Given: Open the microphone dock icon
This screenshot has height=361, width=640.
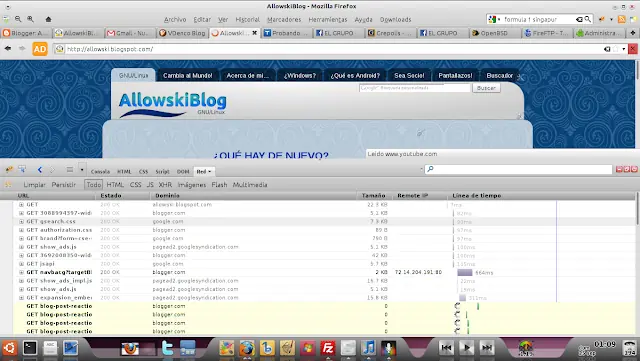Looking at the screenshot, I should (x=388, y=348).
